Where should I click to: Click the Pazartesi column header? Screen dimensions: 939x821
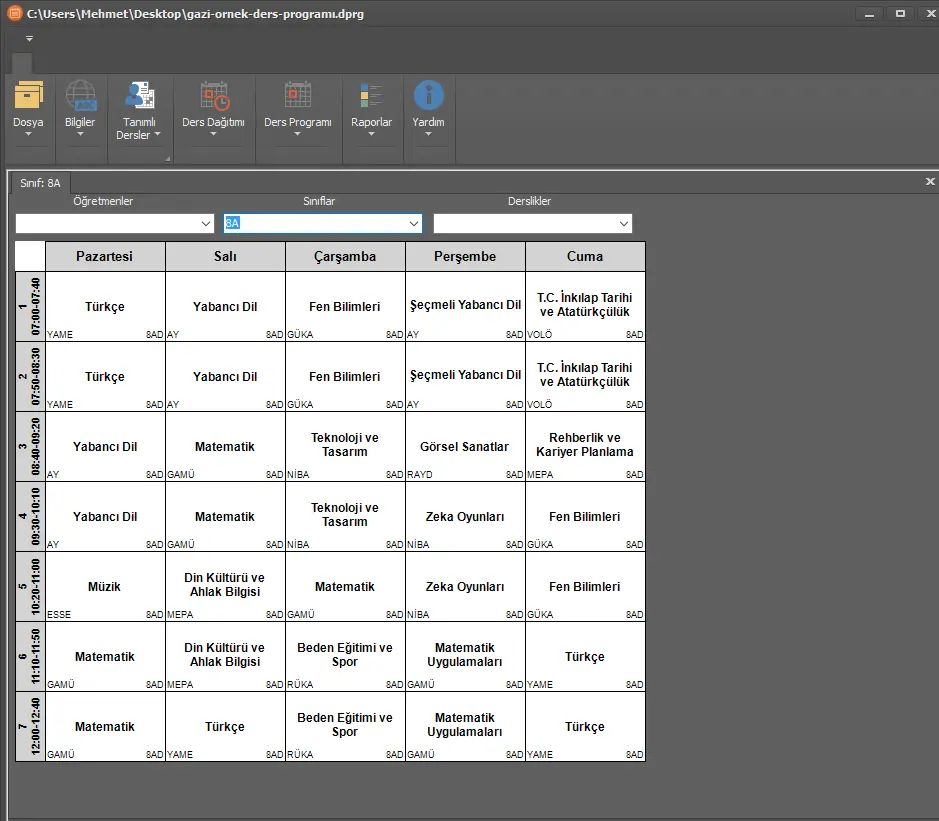(x=105, y=256)
